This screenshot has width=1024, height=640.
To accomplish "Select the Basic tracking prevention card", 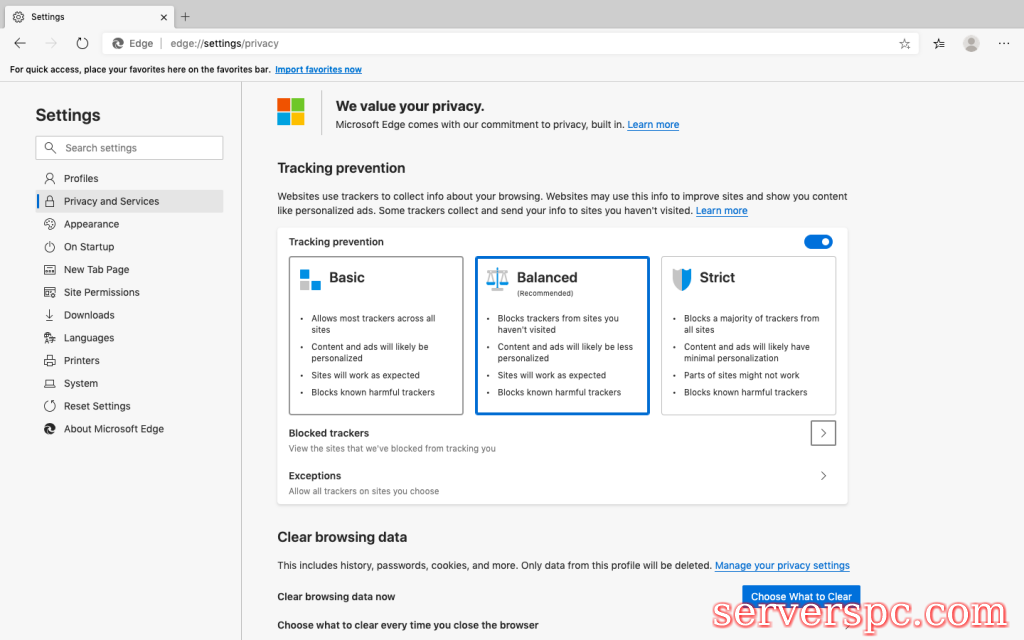I will click(376, 335).
